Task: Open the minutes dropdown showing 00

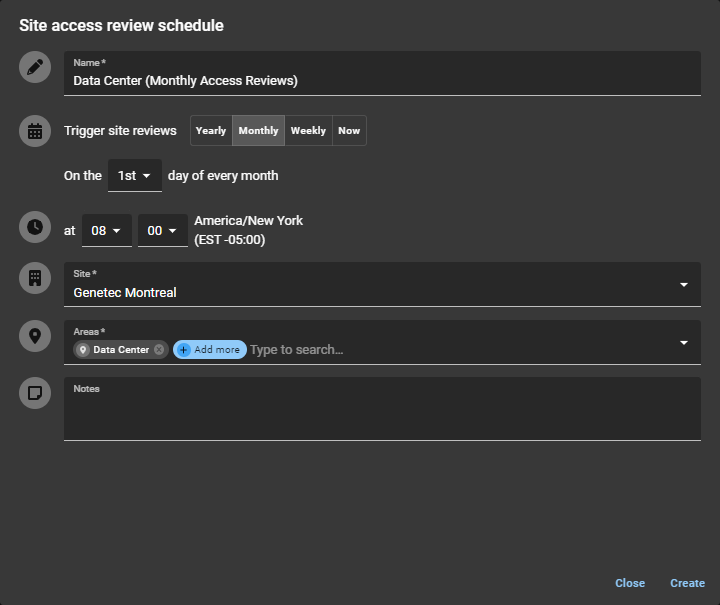Action: [x=162, y=231]
